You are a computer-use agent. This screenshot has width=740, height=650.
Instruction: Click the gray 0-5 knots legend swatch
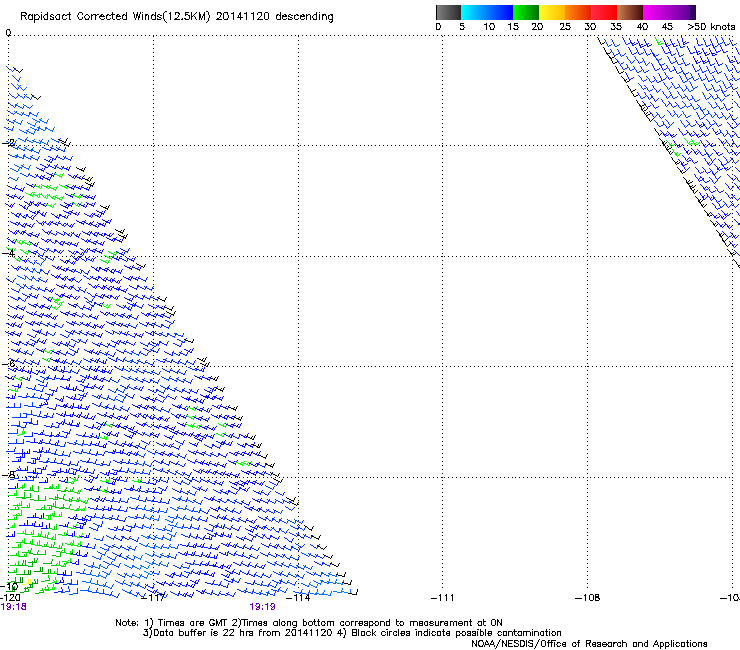coord(448,12)
